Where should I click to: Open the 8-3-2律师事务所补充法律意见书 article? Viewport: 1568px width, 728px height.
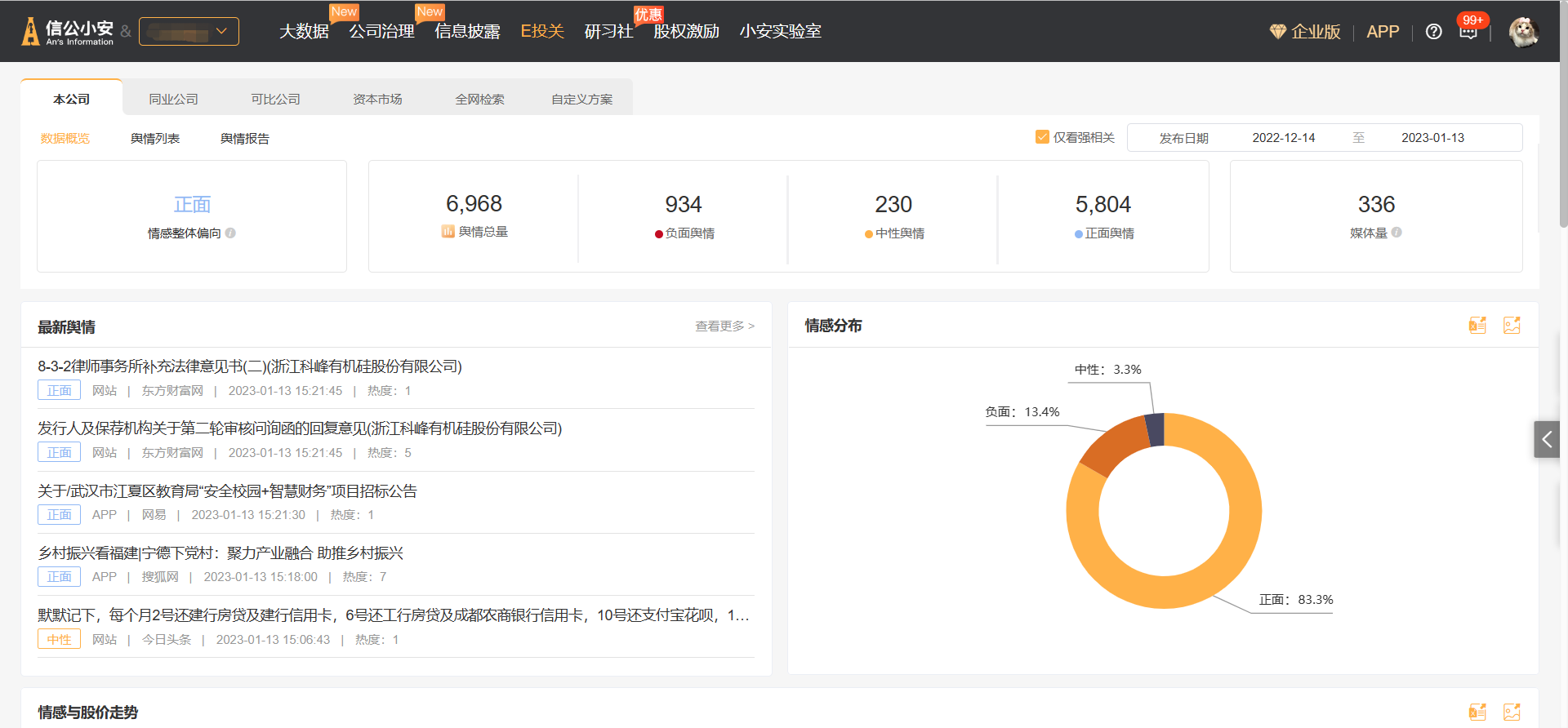[250, 366]
